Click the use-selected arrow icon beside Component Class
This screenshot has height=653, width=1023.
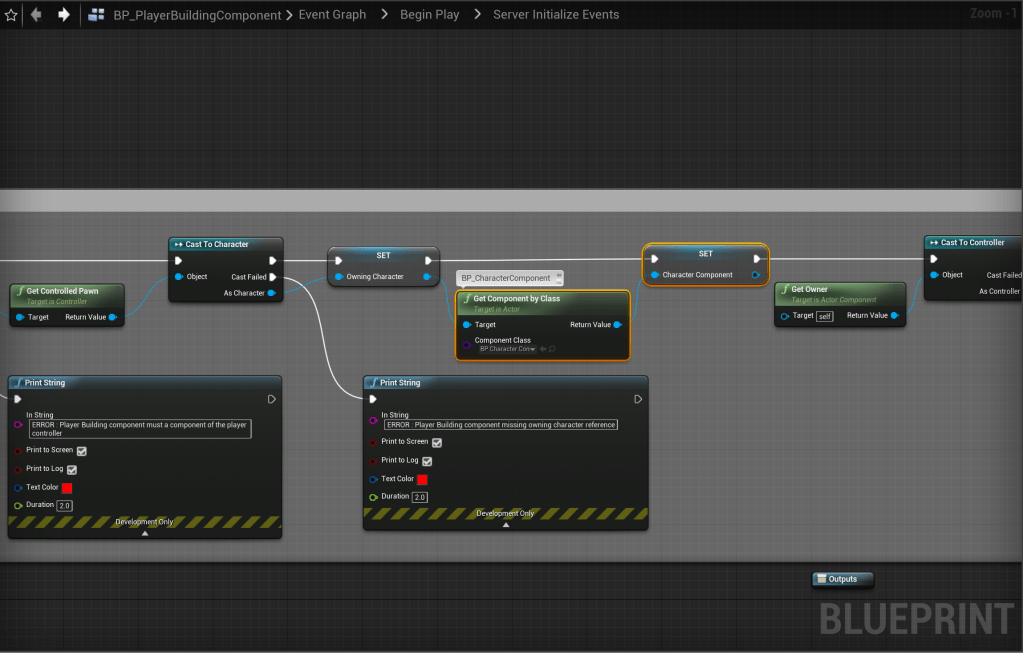(x=543, y=349)
